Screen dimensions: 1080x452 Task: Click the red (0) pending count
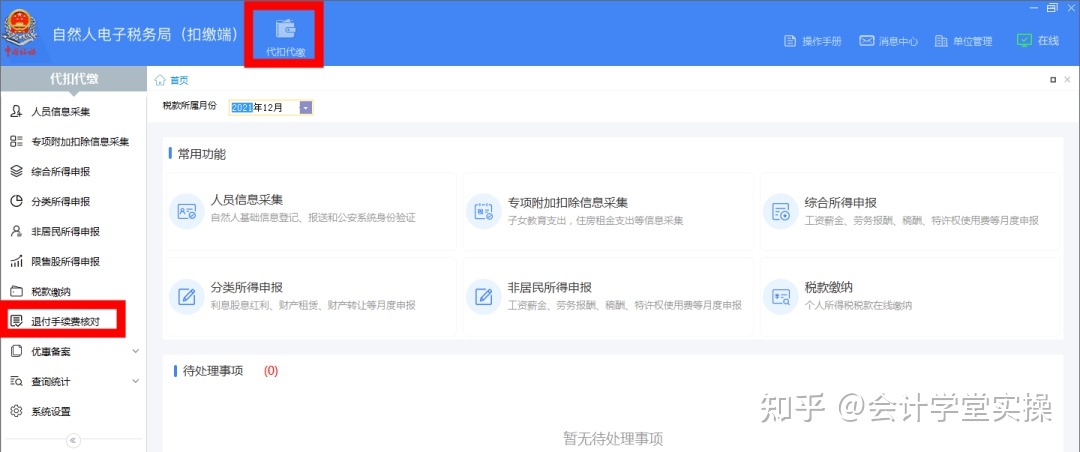pos(271,371)
